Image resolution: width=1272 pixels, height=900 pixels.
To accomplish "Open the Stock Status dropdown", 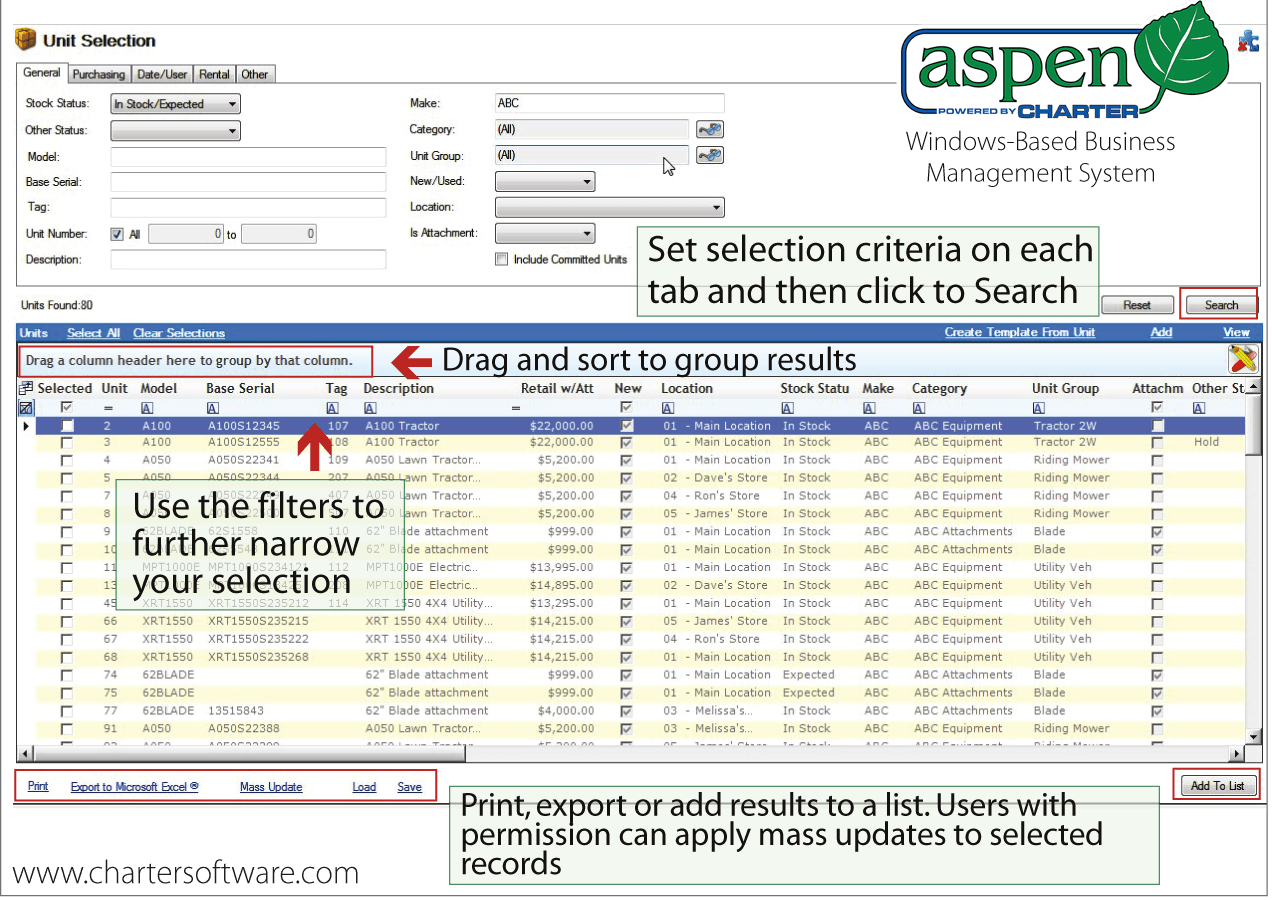I will [x=232, y=103].
